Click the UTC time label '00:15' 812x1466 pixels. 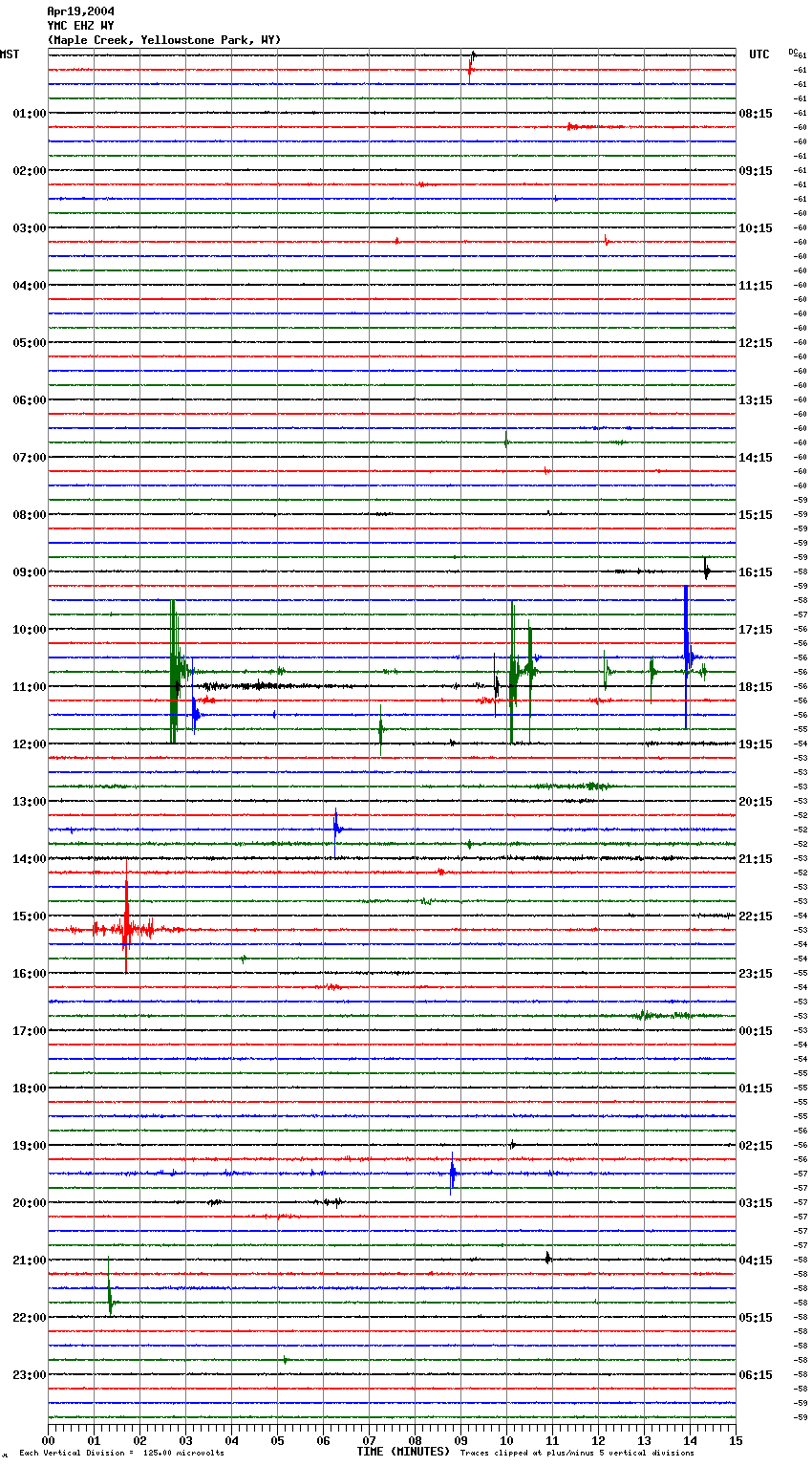click(x=756, y=1031)
